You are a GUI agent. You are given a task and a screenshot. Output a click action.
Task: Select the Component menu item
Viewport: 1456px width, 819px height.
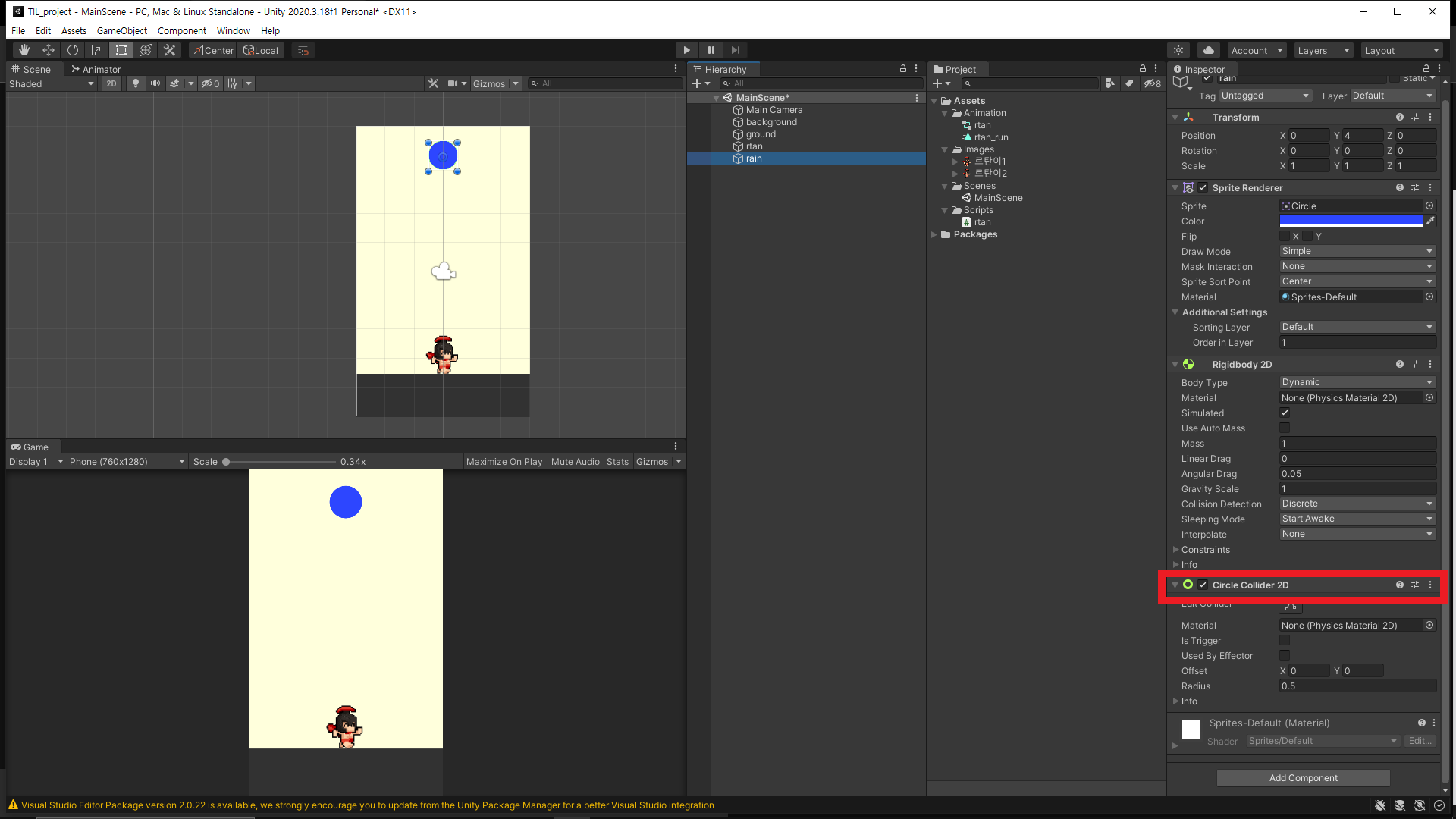pyautogui.click(x=181, y=30)
